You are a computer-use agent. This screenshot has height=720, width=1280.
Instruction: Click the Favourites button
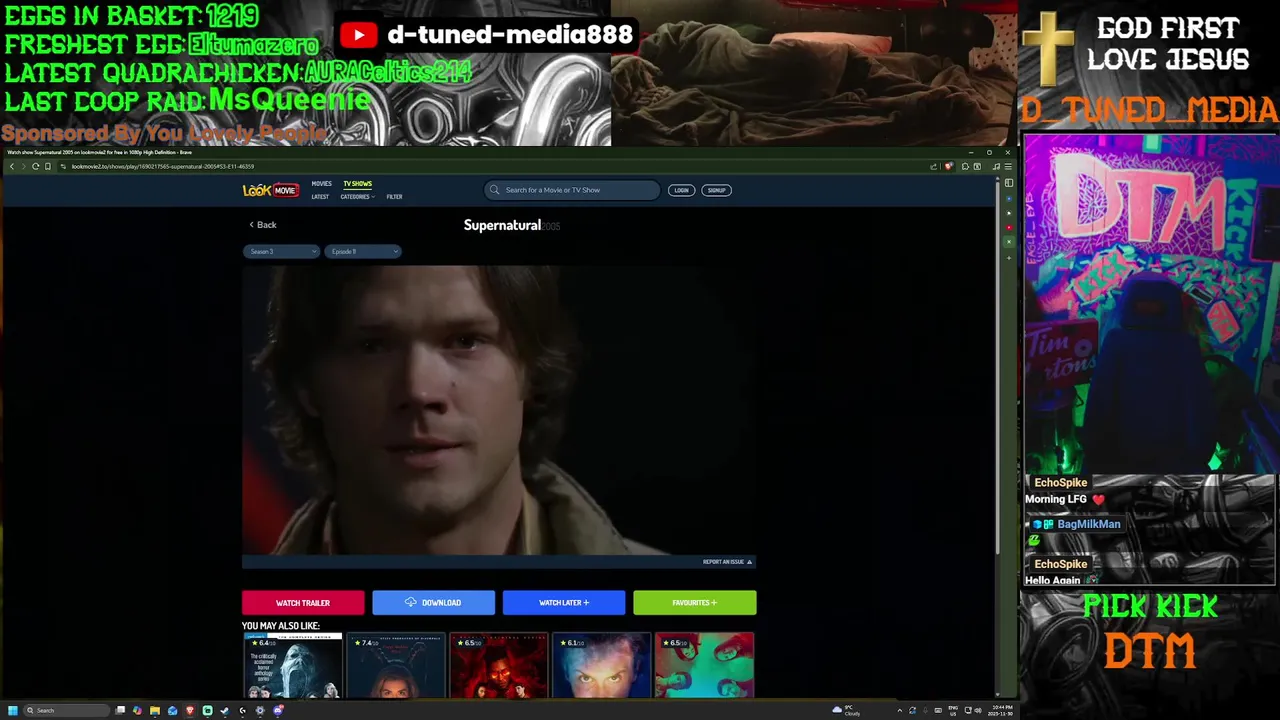(x=695, y=603)
